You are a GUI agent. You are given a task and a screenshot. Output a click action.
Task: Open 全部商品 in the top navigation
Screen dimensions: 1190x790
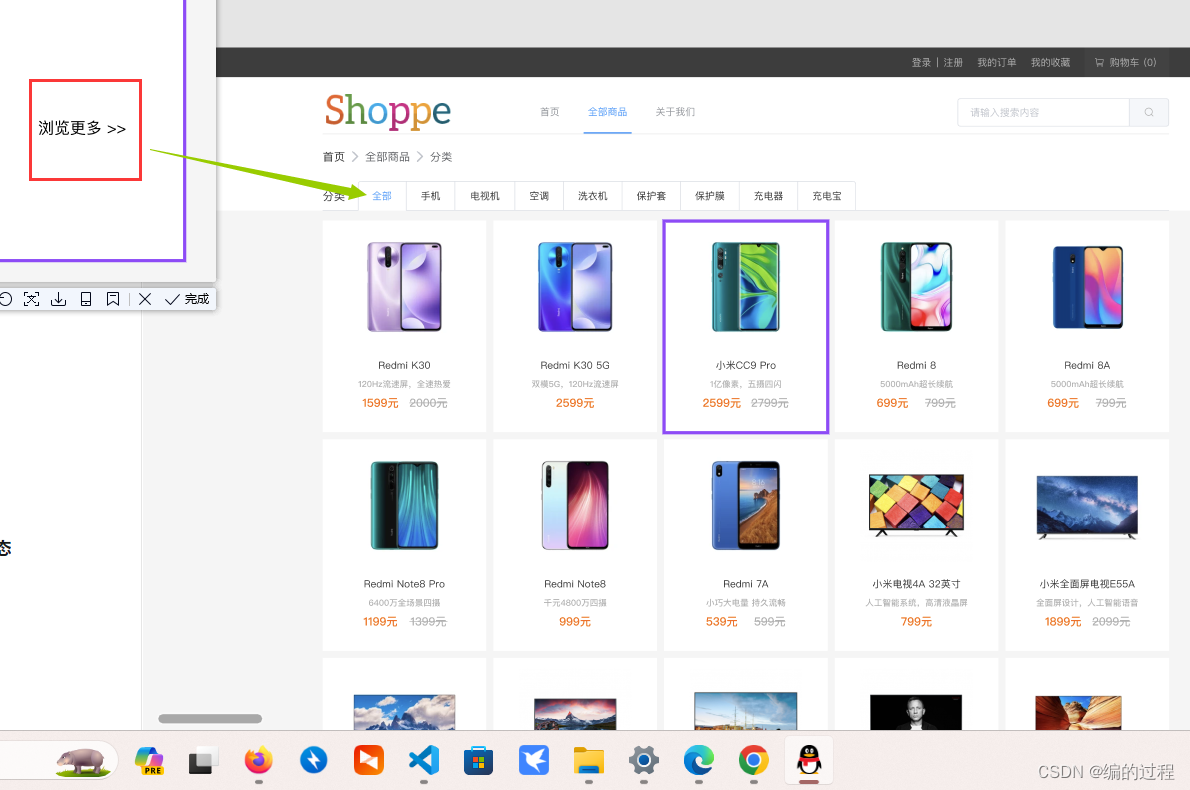click(x=607, y=112)
